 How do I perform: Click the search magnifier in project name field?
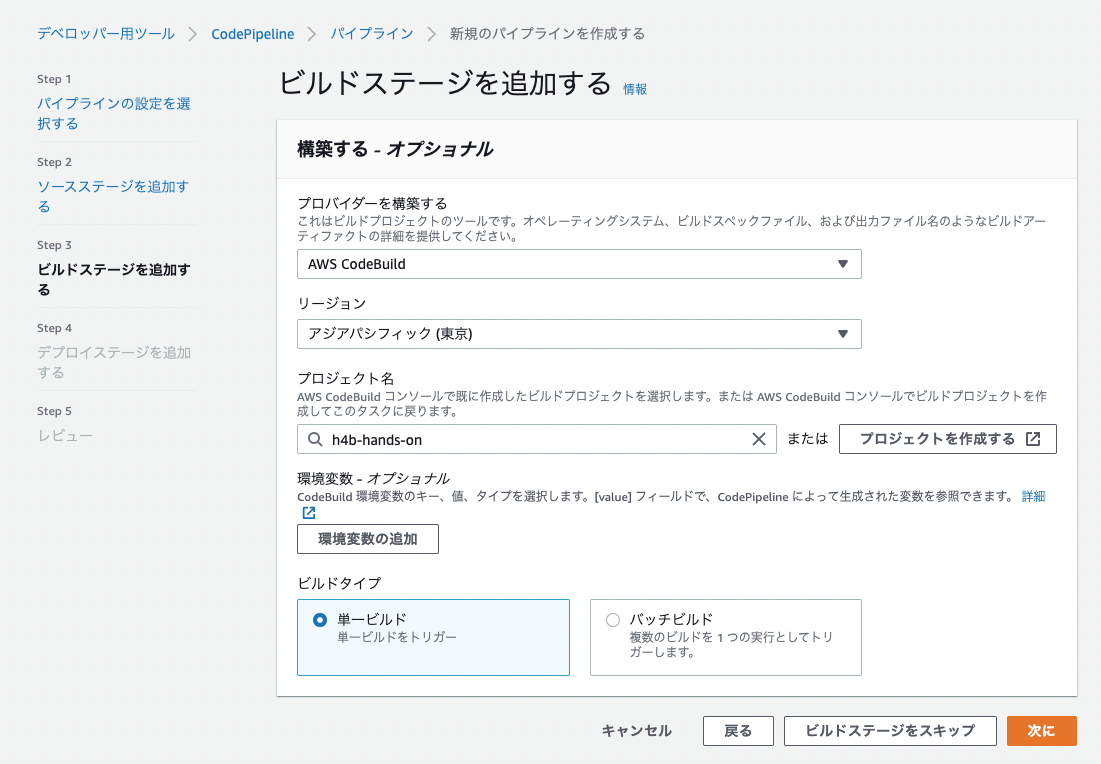[x=313, y=438]
